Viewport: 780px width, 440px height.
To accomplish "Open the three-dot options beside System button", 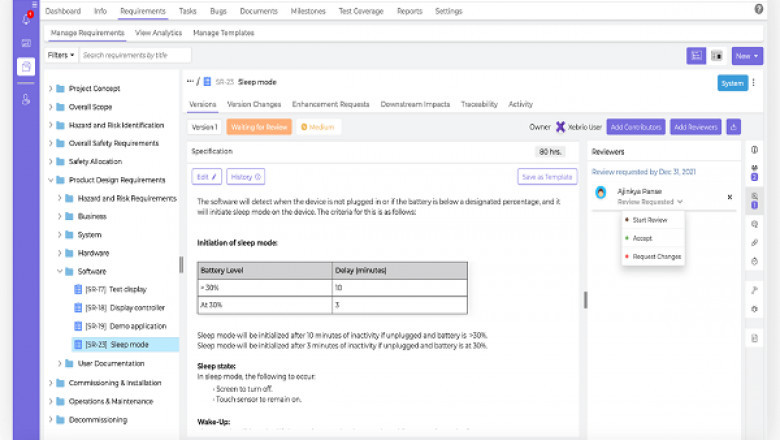I will 754,83.
